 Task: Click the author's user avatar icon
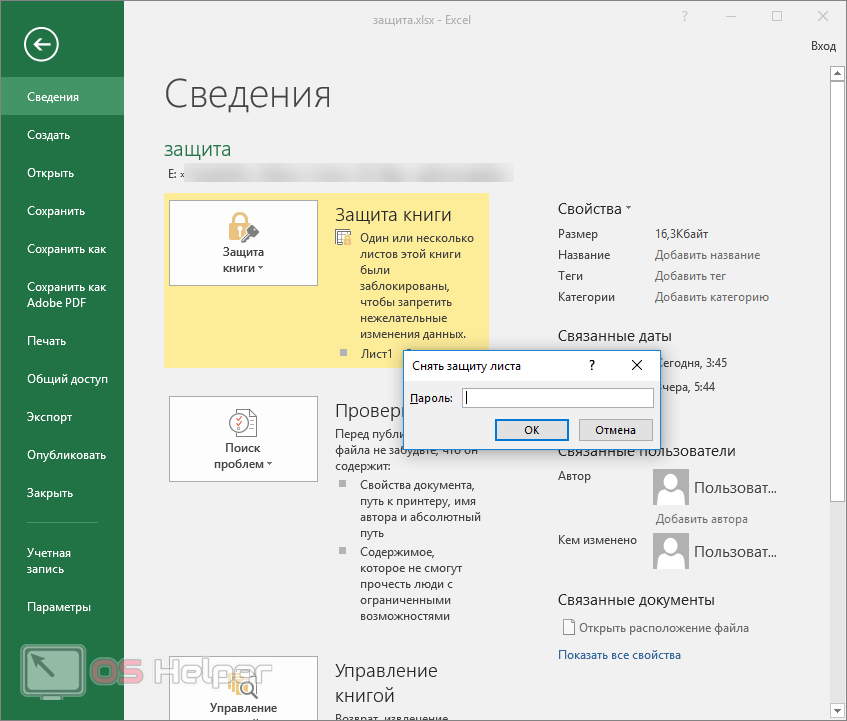pyautogui.click(x=670, y=487)
